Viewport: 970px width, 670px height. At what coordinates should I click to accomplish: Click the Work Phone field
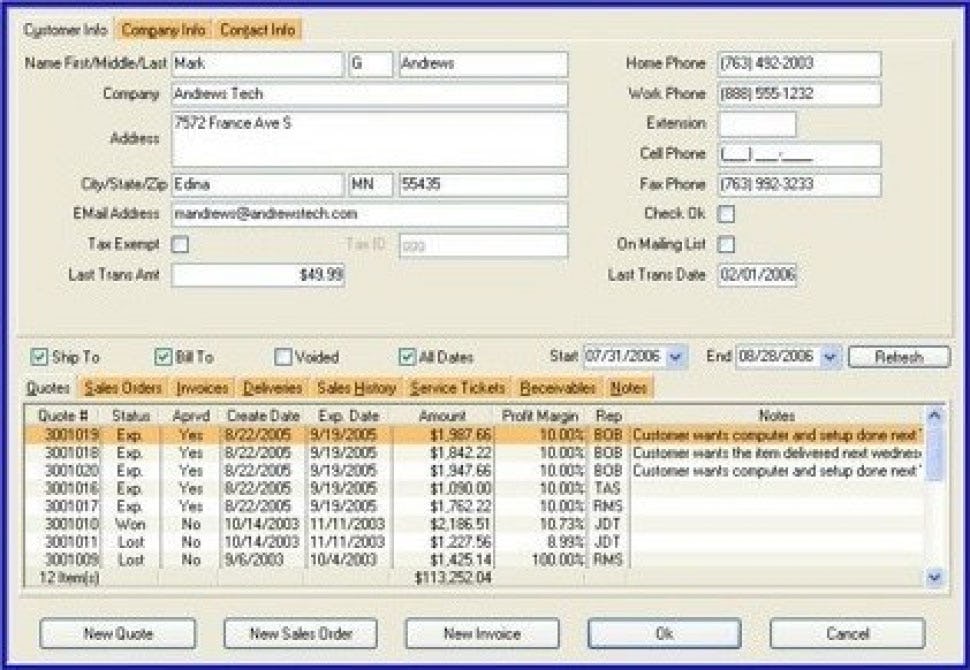coord(799,94)
